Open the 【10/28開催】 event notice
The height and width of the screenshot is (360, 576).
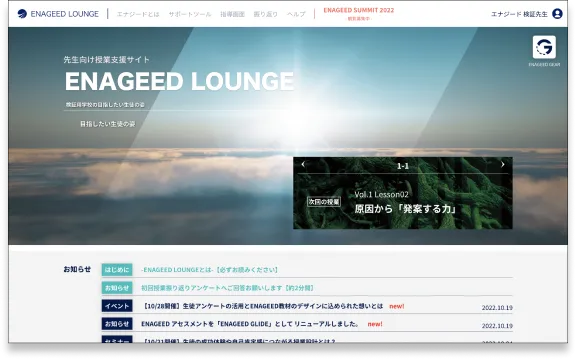tap(262, 306)
